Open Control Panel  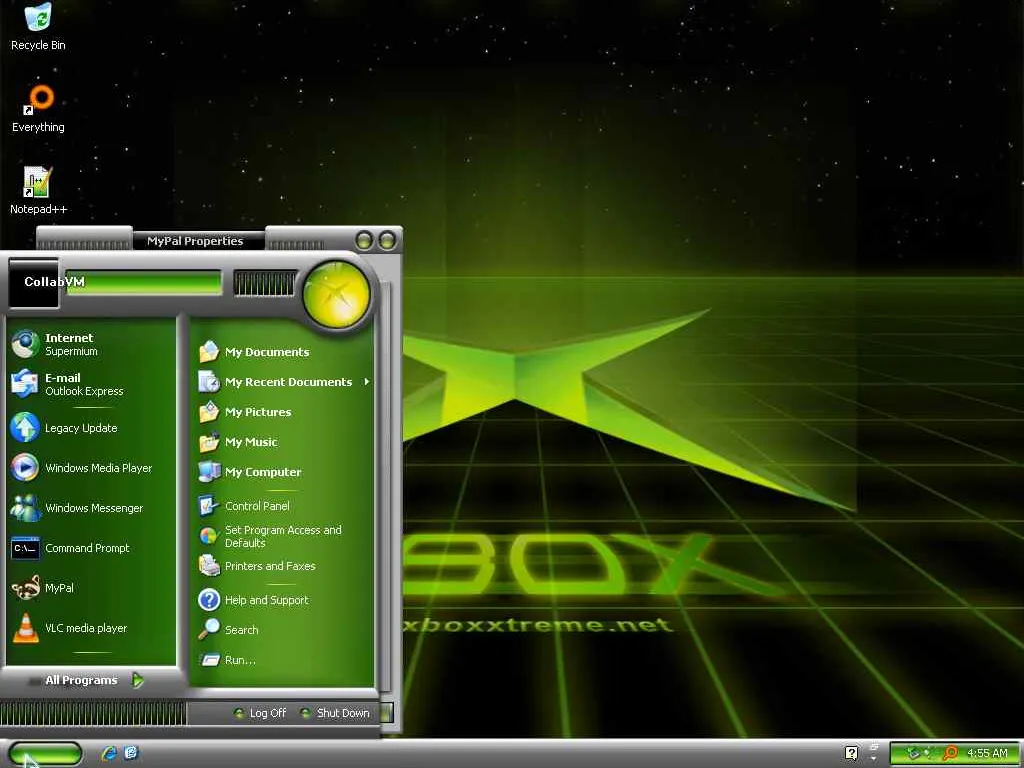click(283, 505)
